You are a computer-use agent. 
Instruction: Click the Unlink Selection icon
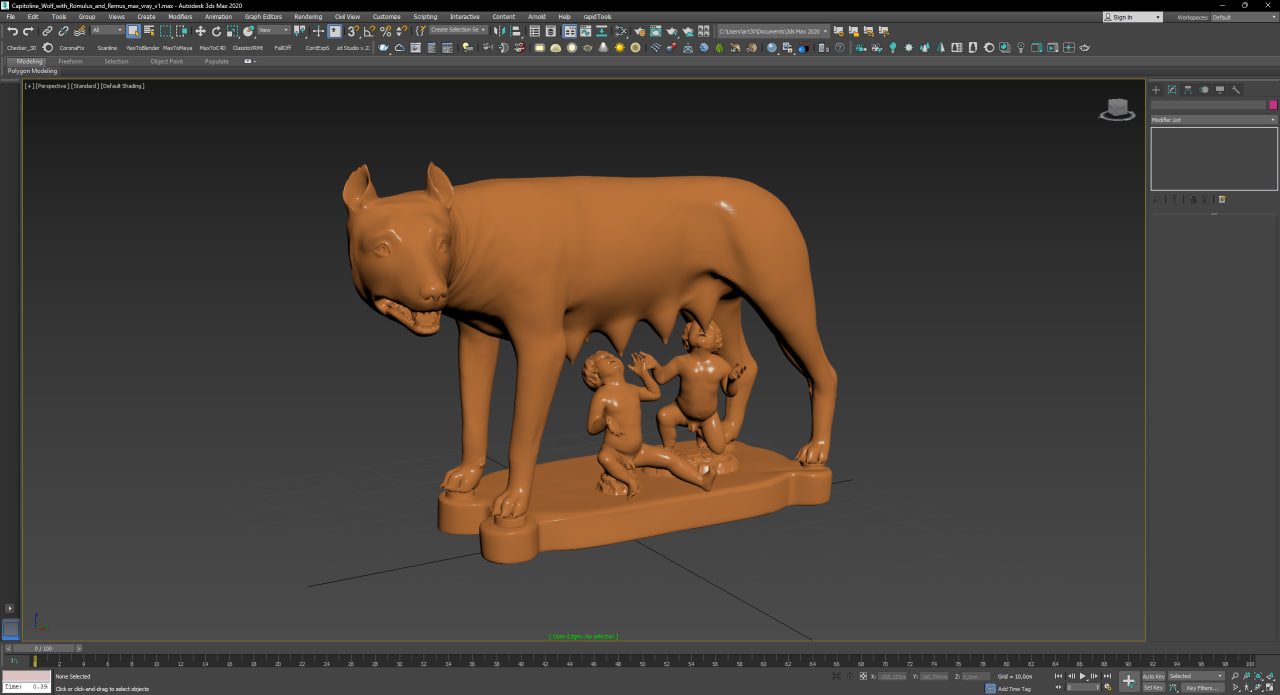coord(63,31)
